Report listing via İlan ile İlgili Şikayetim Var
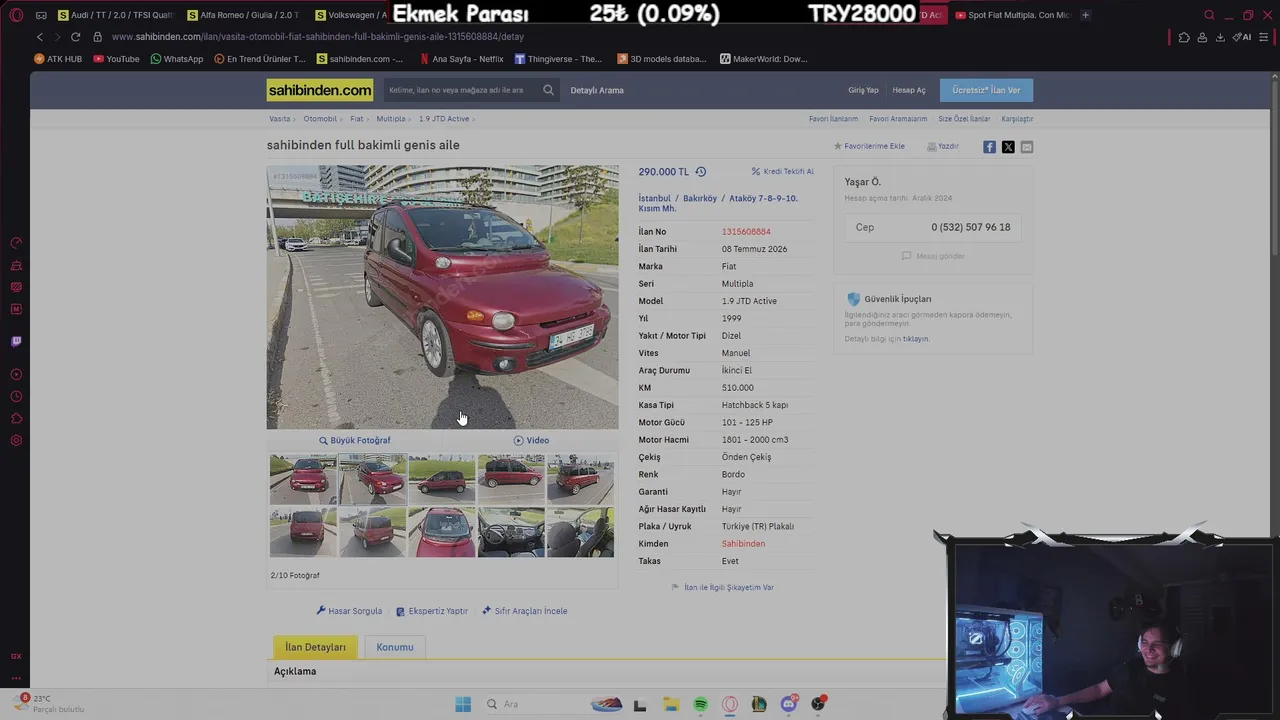 click(722, 588)
